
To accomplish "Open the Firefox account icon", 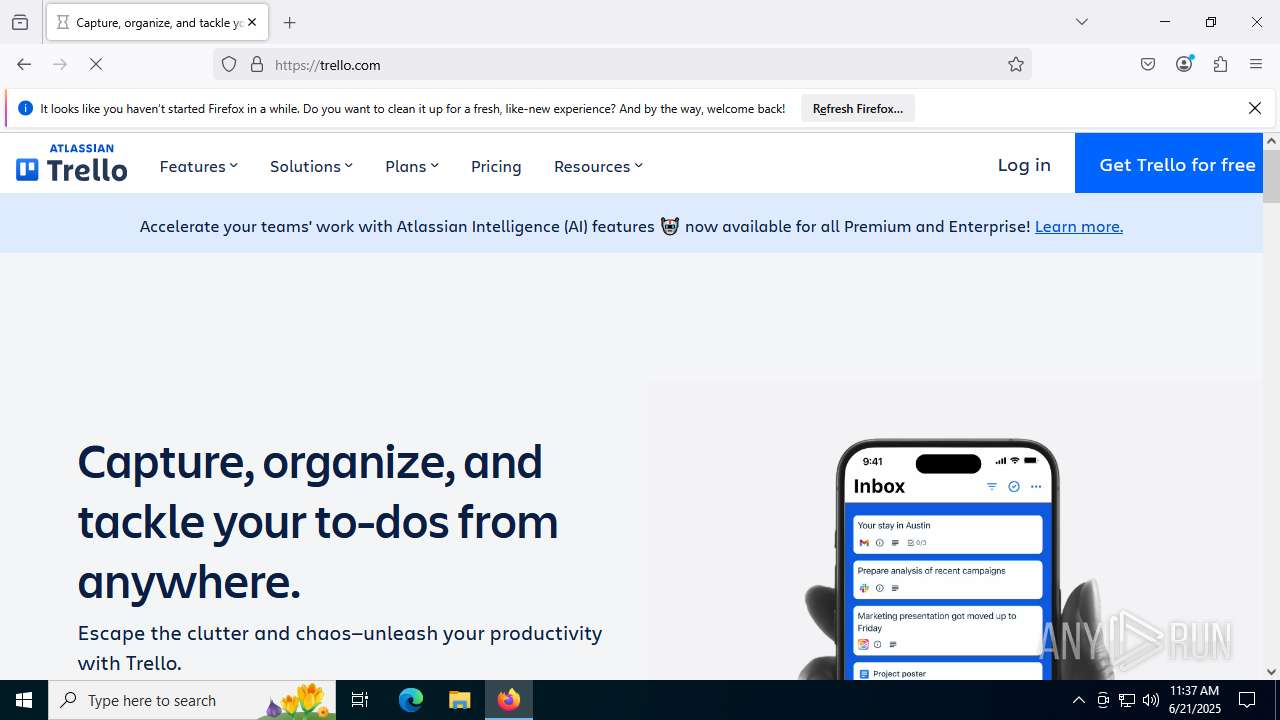I will pos(1184,64).
